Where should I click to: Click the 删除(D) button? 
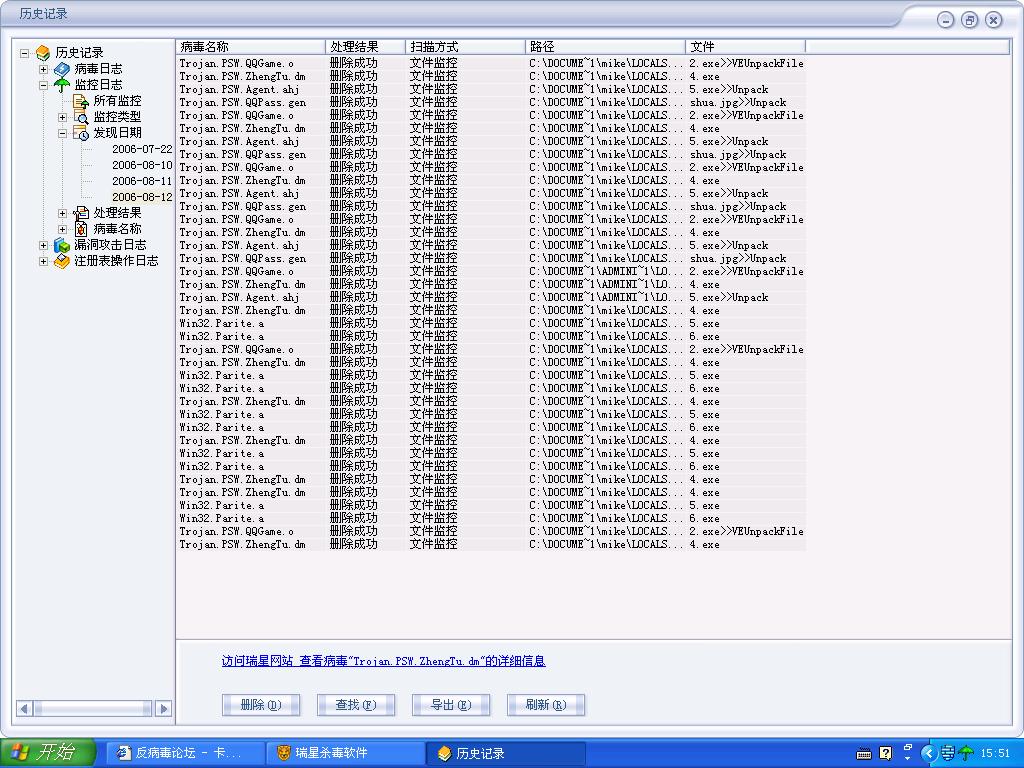point(261,705)
